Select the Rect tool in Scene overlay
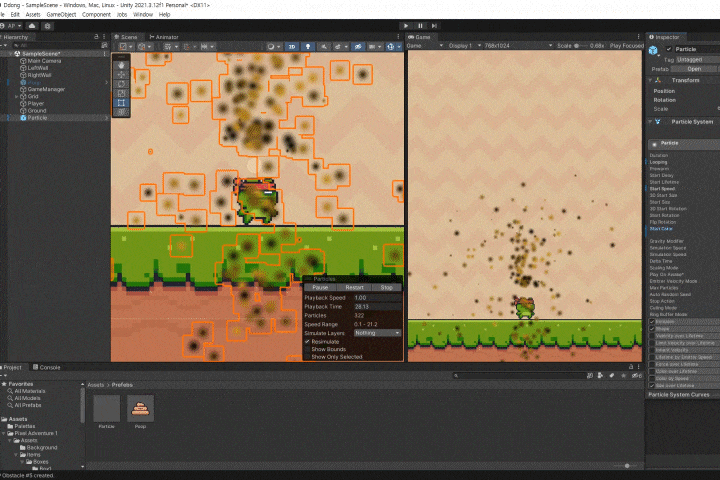The height and width of the screenshot is (480, 720). click(121, 102)
